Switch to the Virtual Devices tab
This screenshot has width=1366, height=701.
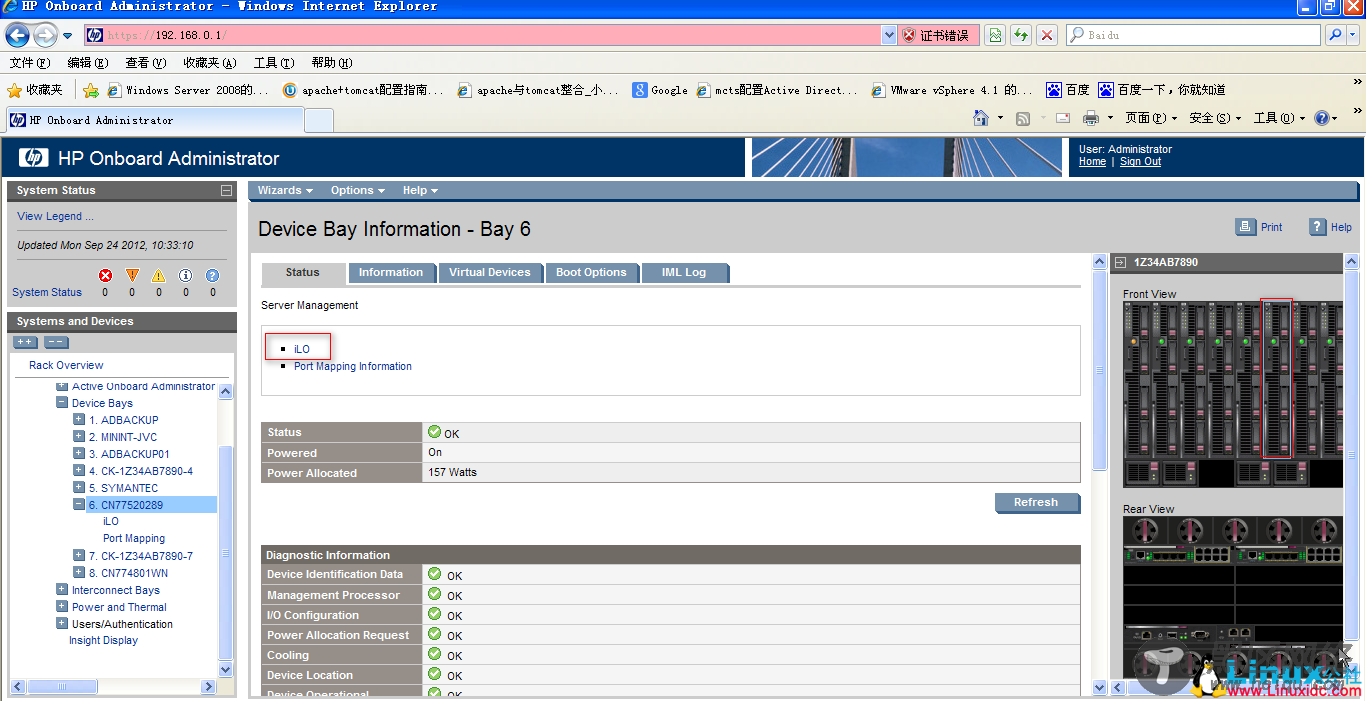tap(490, 272)
